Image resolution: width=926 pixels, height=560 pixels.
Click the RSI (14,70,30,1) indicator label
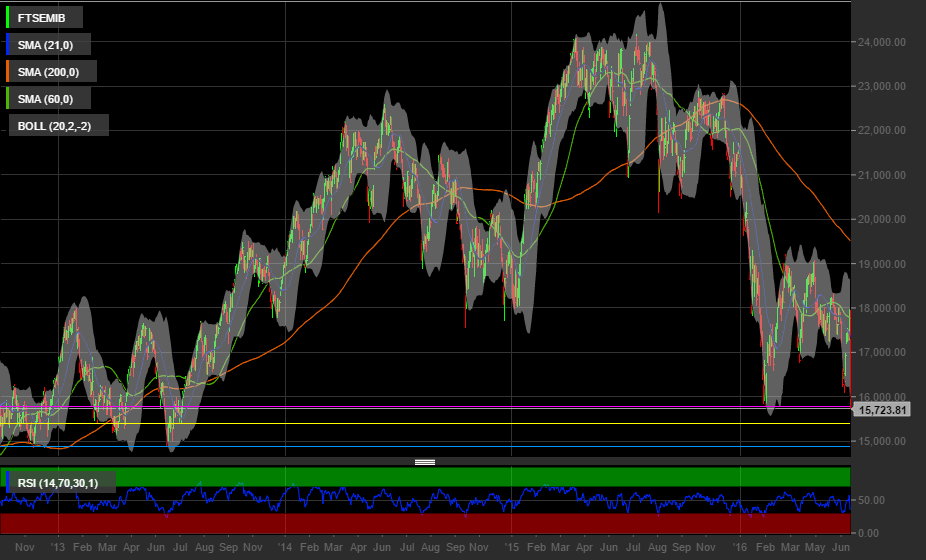(63, 482)
